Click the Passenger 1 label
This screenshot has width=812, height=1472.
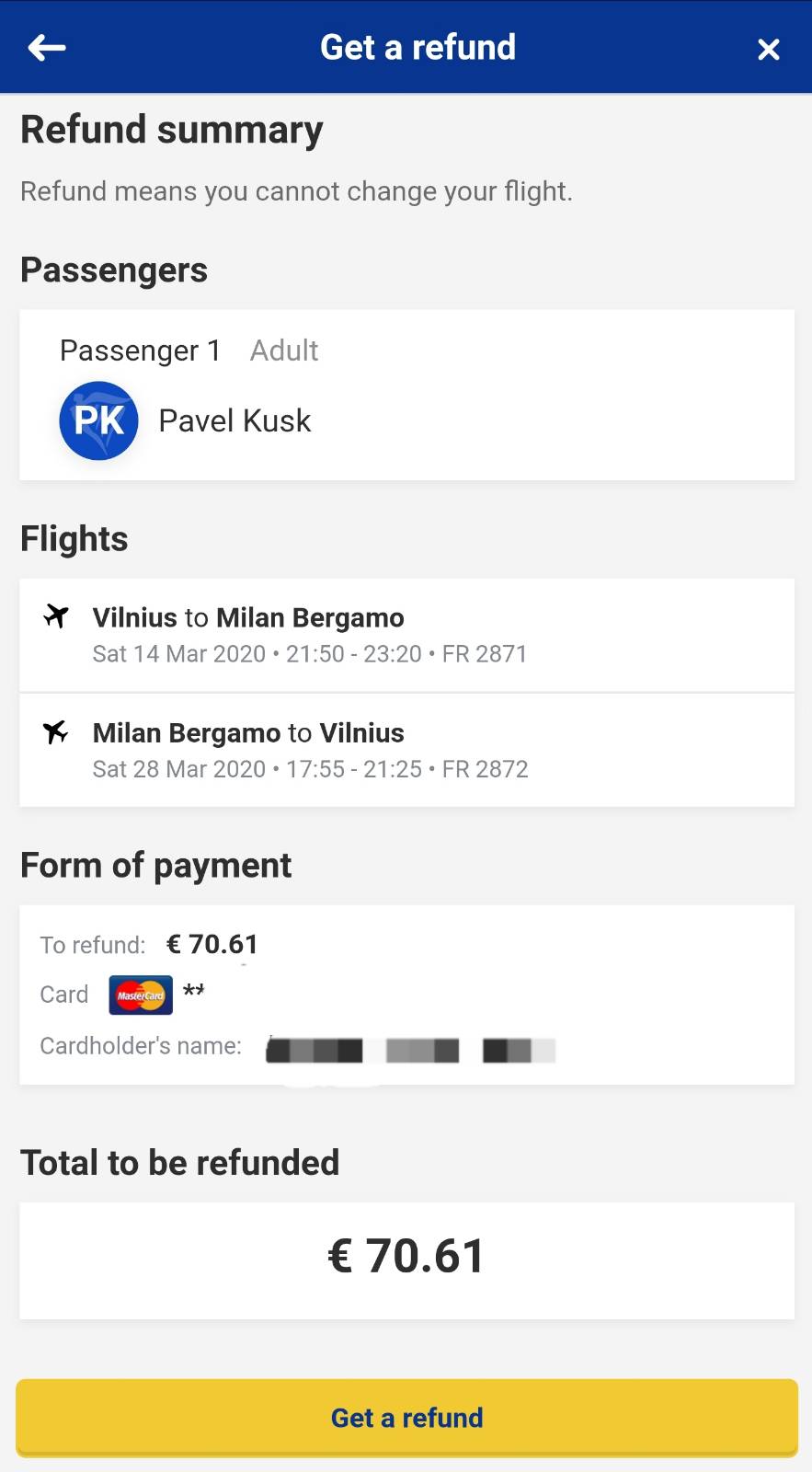pyautogui.click(x=141, y=351)
